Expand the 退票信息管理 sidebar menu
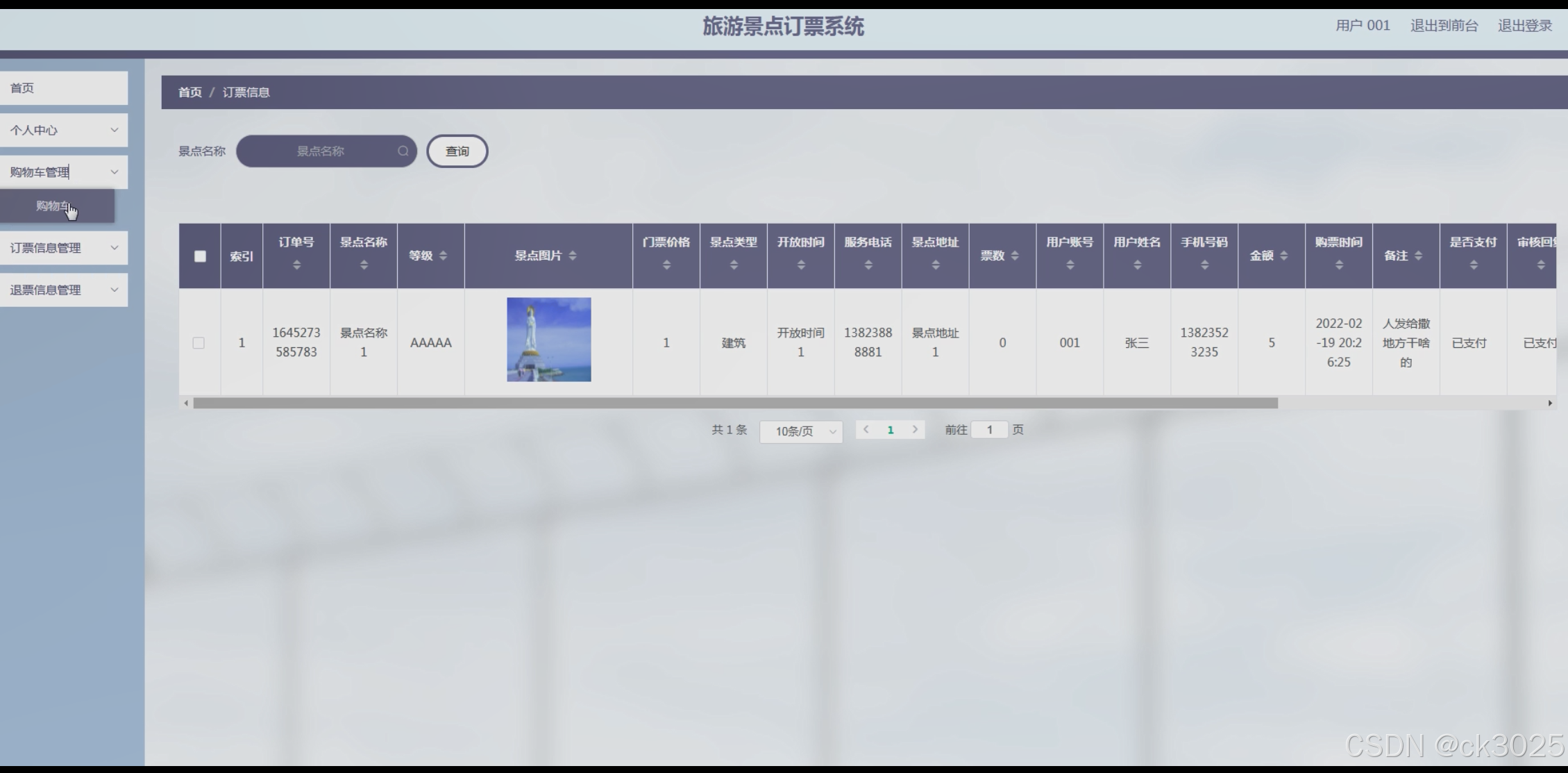 [x=62, y=290]
